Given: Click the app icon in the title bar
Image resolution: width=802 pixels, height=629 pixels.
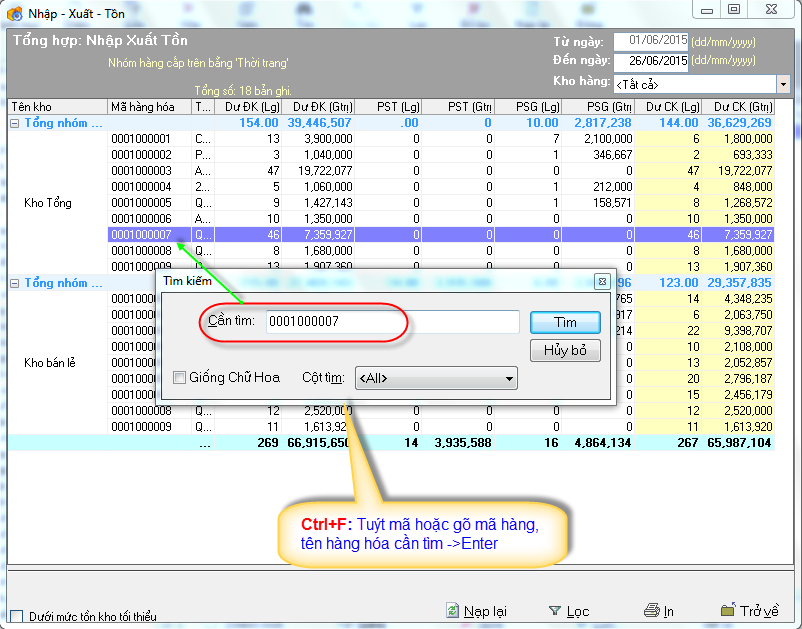Looking at the screenshot, I should [x=14, y=12].
